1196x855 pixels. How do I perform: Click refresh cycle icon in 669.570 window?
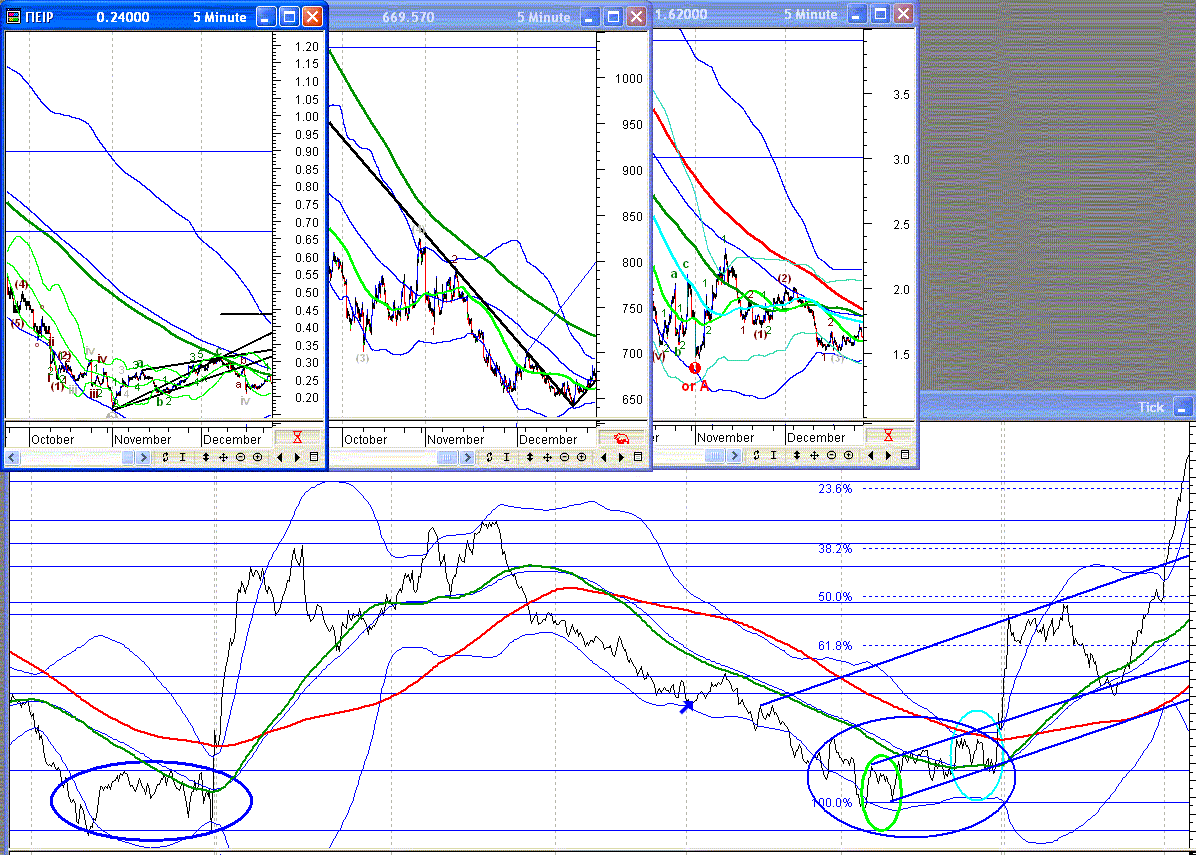point(489,458)
